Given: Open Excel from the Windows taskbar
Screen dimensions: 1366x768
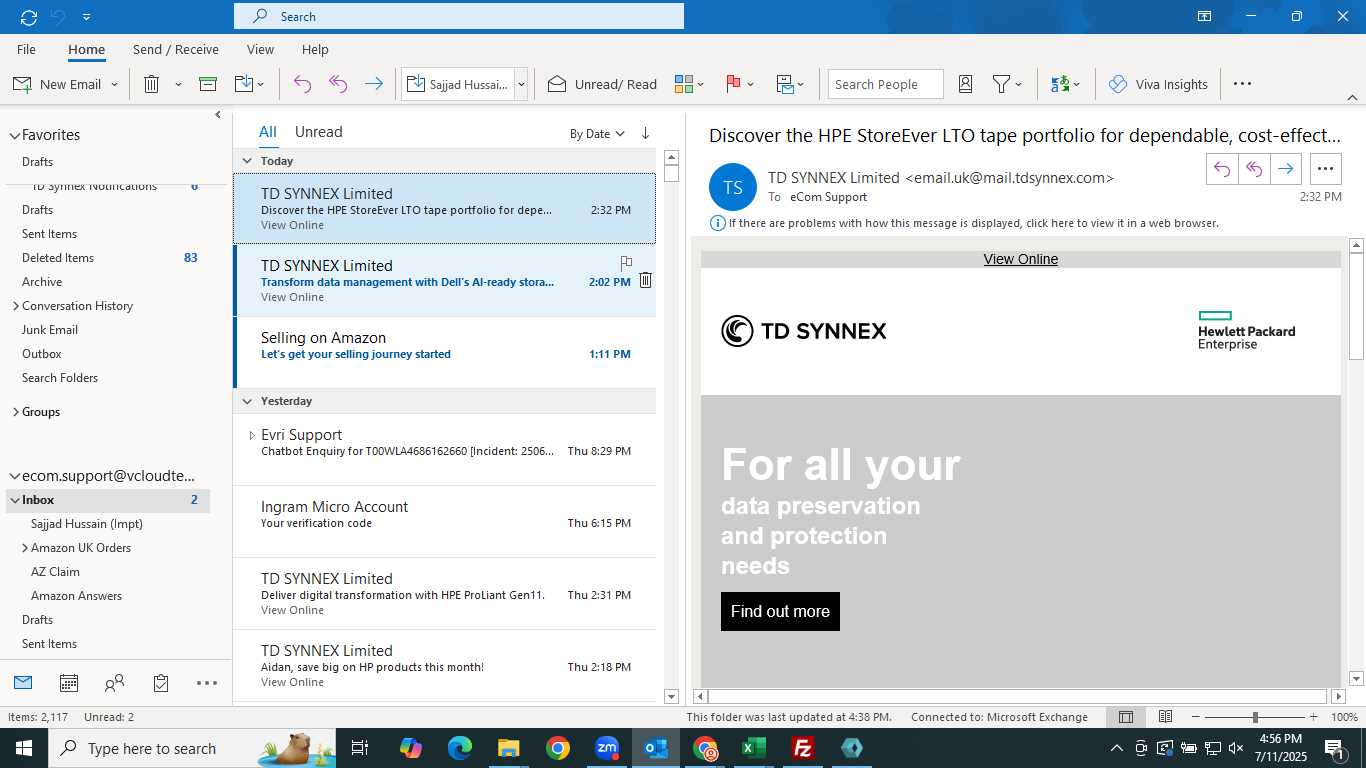Looking at the screenshot, I should pos(754,748).
